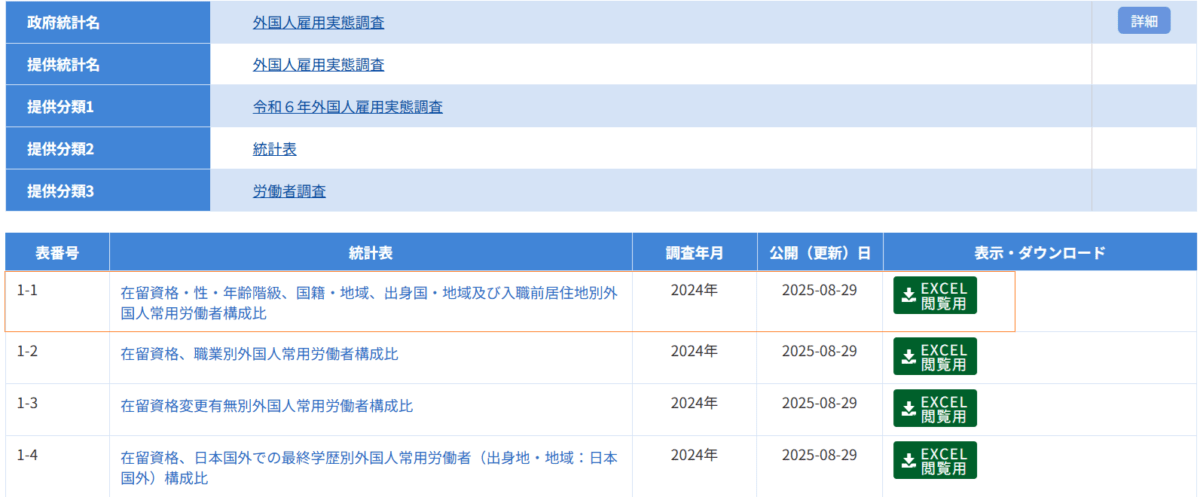Click the 詳細 button

pos(1143,21)
